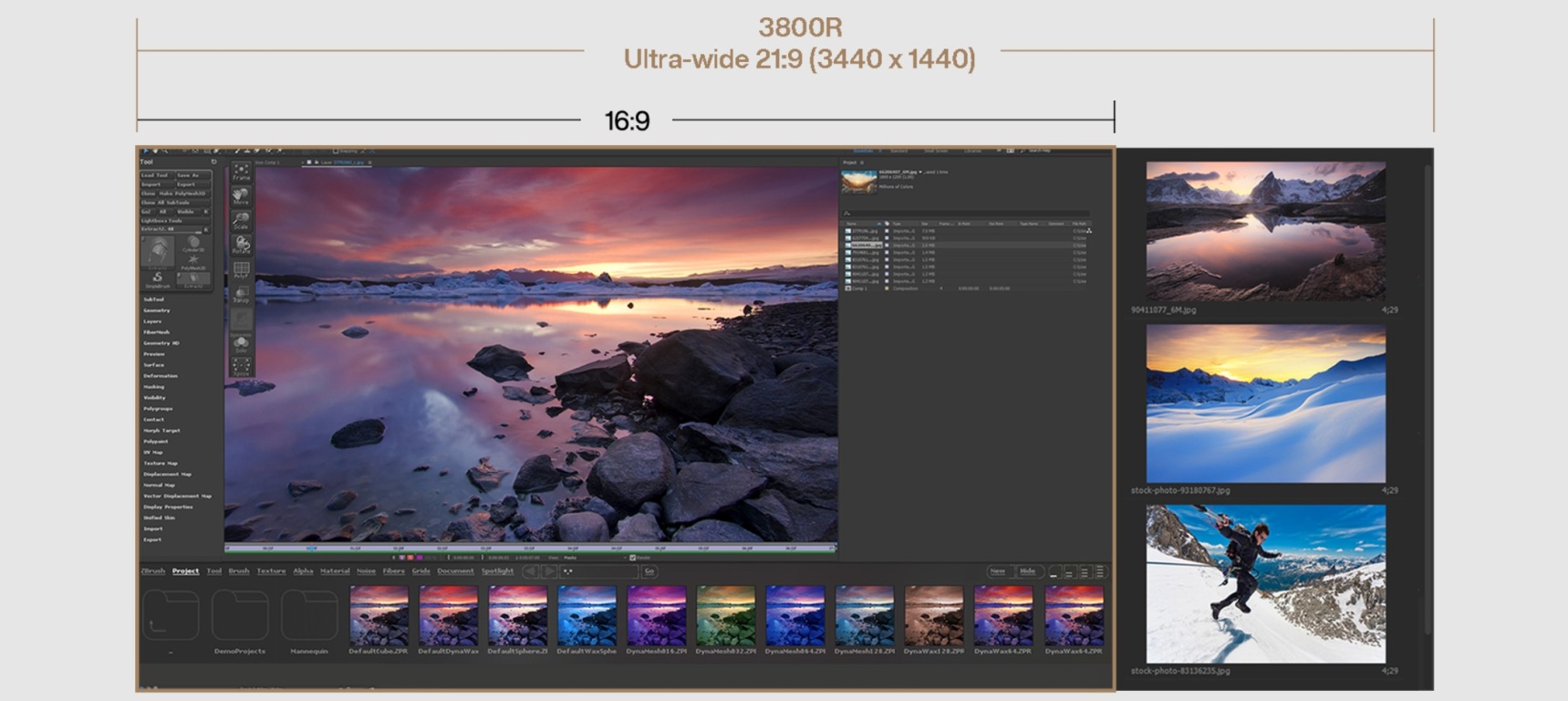The height and width of the screenshot is (701, 1568).
Task: Click the Transp transparency icon
Action: [241, 294]
